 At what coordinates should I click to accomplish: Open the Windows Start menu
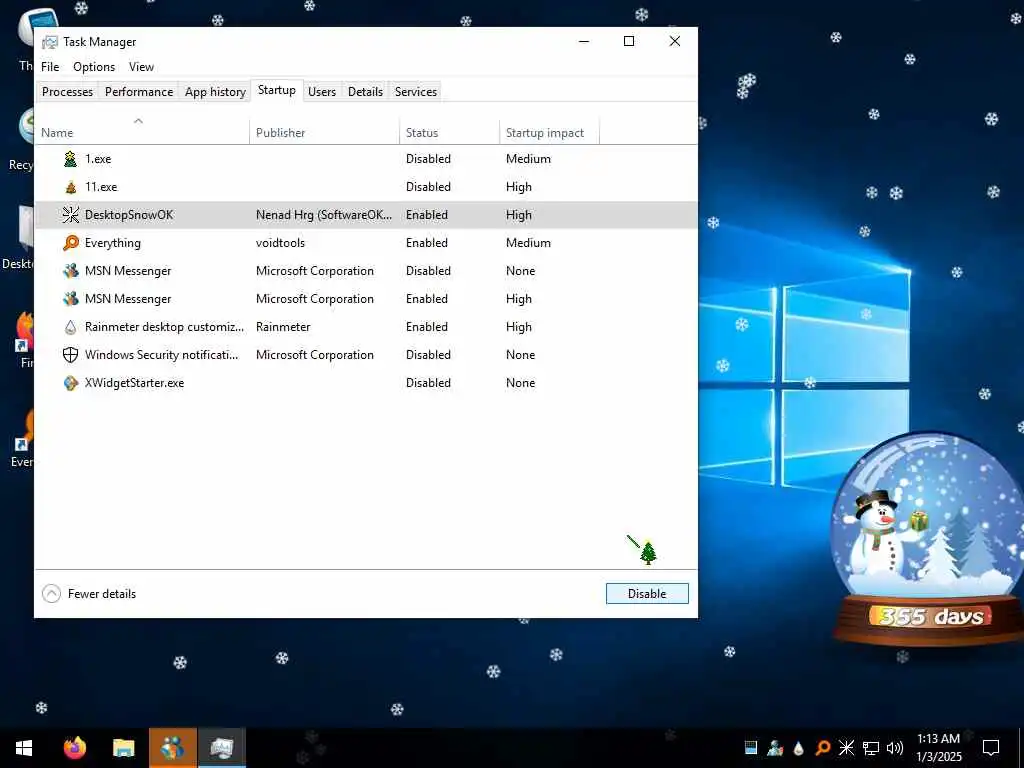coord(24,748)
